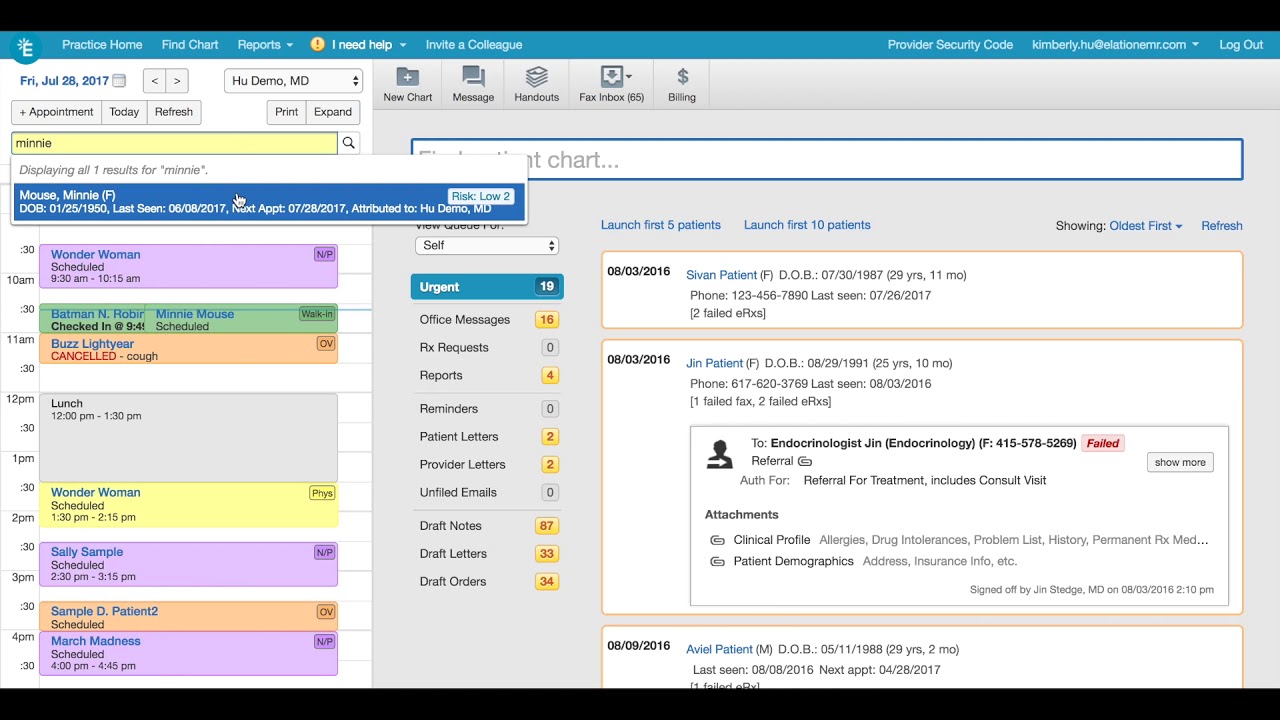1280x720 pixels.
Task: Jump to Today on the calendar
Action: point(124,112)
